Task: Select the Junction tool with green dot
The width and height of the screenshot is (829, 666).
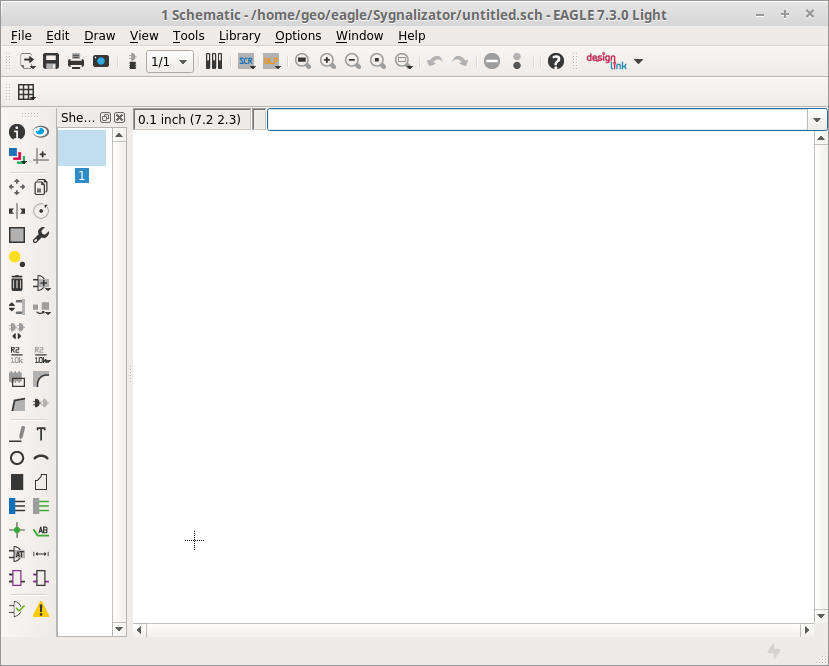Action: [17, 530]
